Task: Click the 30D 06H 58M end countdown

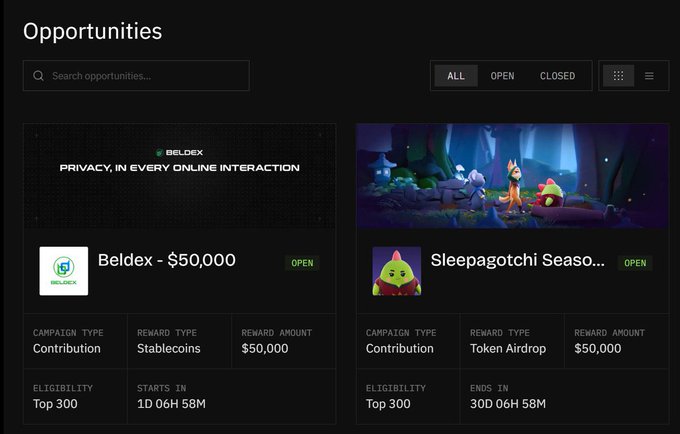Action: (508, 404)
